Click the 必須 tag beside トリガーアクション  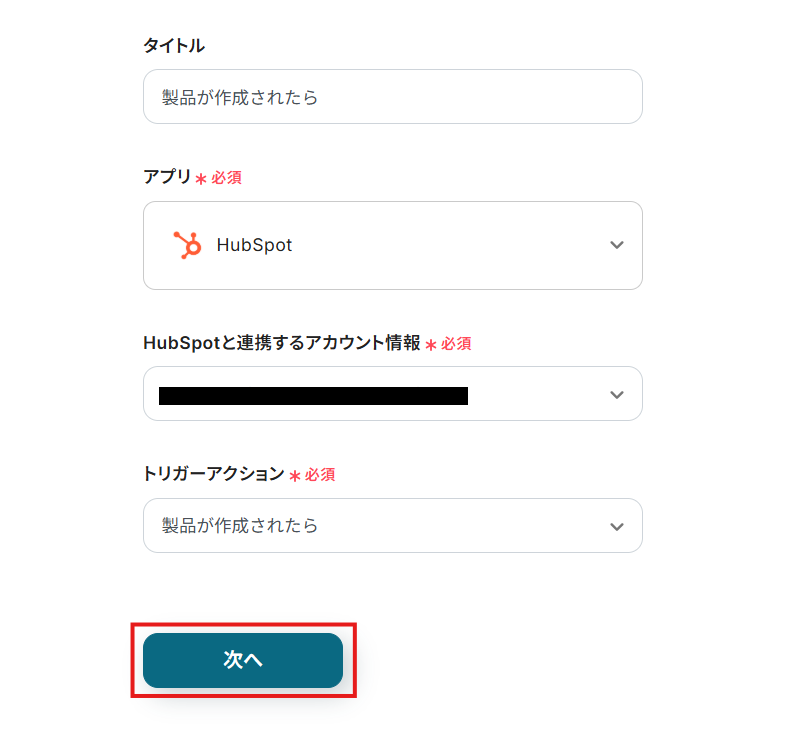[320, 475]
